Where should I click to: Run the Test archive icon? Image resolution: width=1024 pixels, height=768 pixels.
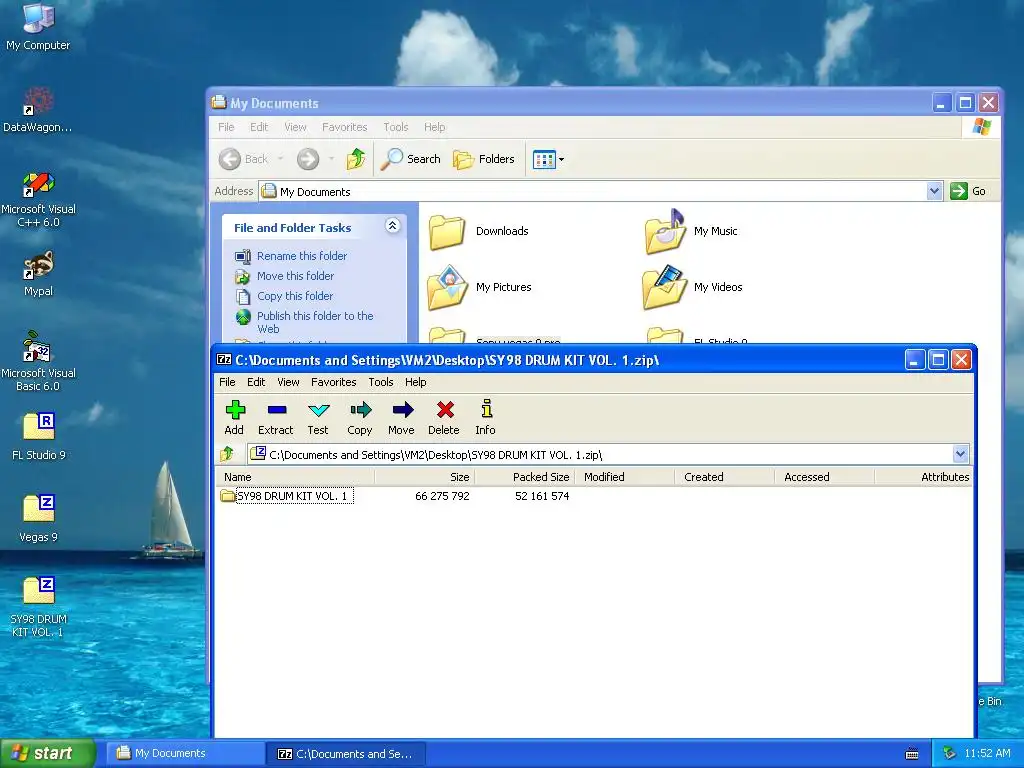(318, 417)
